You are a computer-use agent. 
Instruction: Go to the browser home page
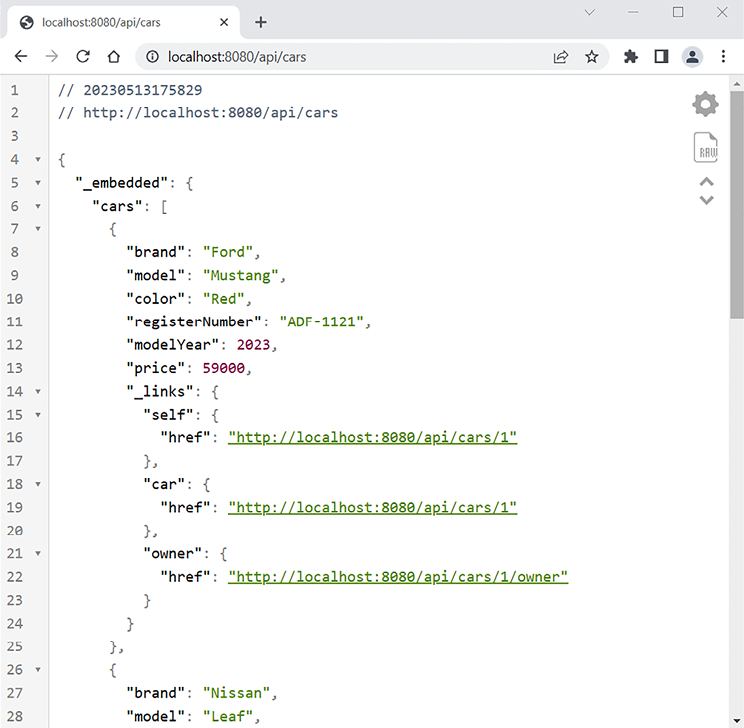coord(114,57)
